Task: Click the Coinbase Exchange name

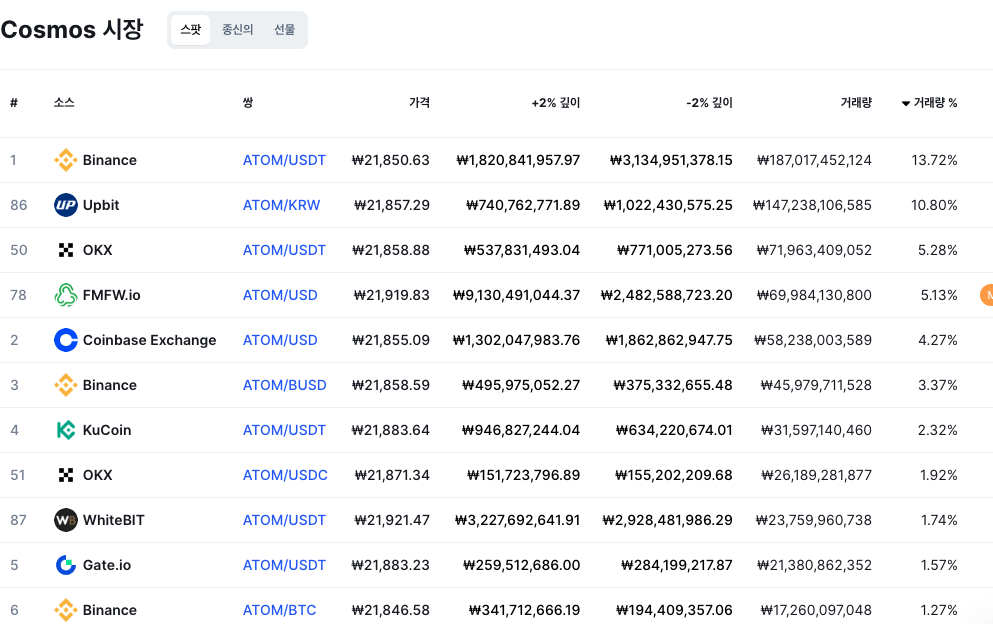Action: (149, 340)
